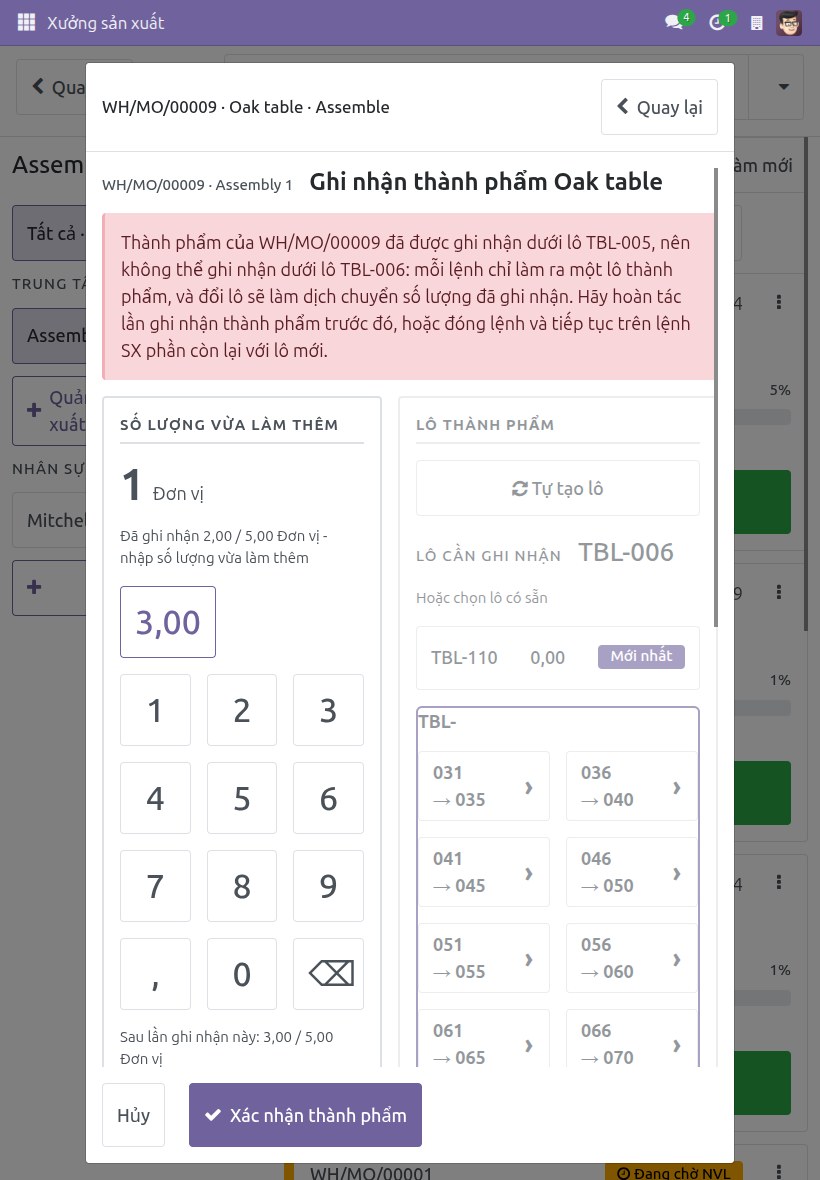This screenshot has width=820, height=1180.
Task: Expand lot range 056 → 060
Action: (x=632, y=958)
